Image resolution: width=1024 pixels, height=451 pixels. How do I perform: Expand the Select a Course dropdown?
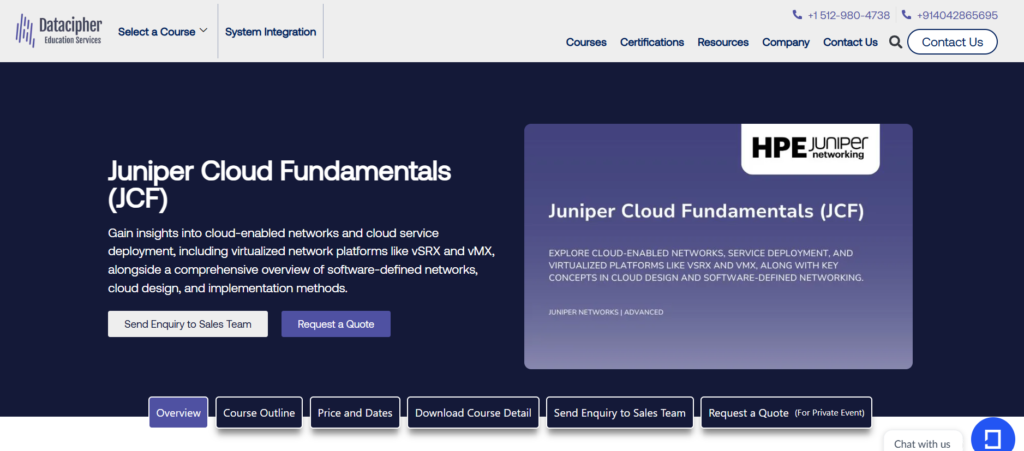tap(163, 31)
